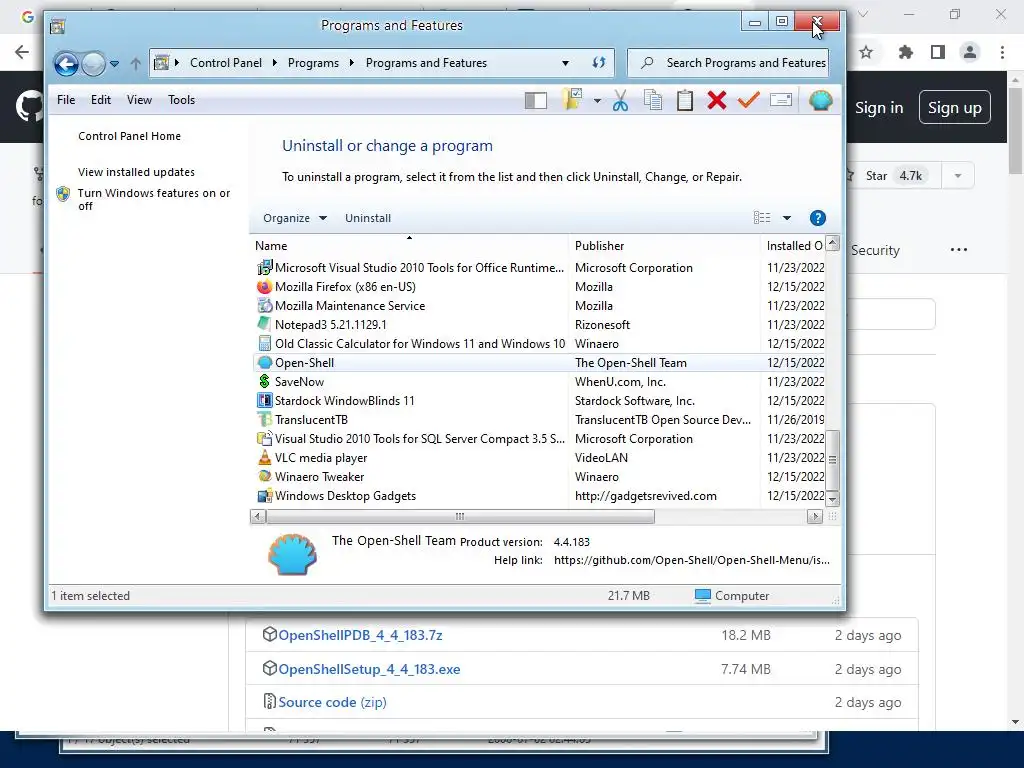Open the Chrome extensions puzzle icon
Screen dimensions: 1024x768
pos(905,52)
